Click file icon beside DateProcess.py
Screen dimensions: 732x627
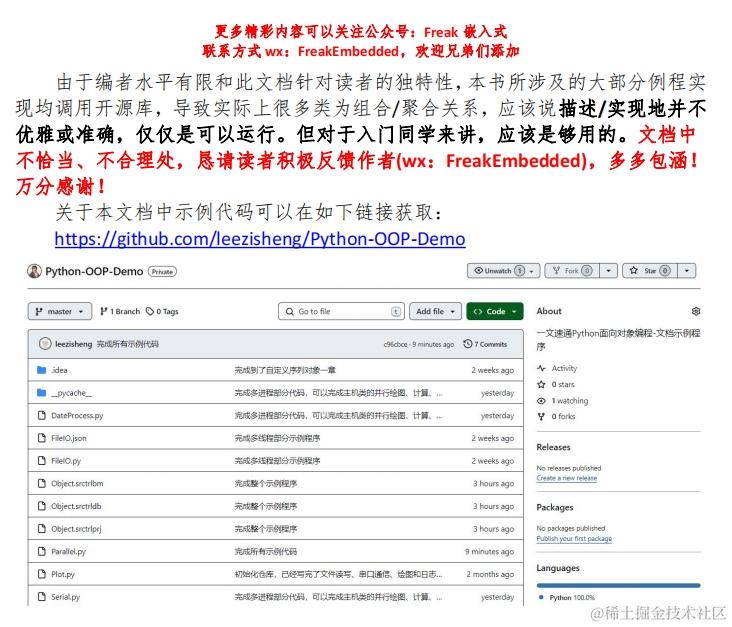tap(42, 415)
